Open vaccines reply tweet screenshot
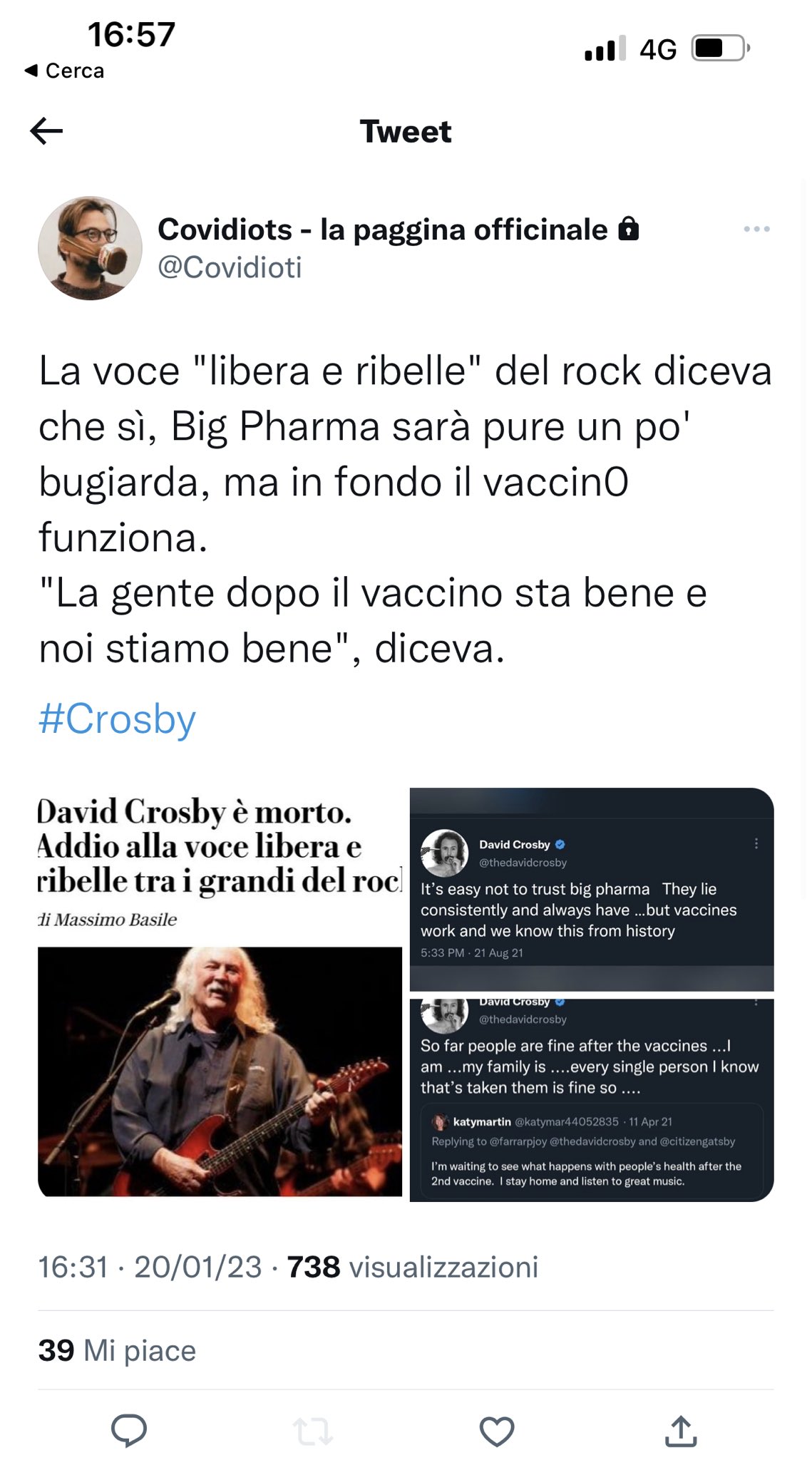Image resolution: width=812 pixels, height=1460 pixels. pos(592,1100)
